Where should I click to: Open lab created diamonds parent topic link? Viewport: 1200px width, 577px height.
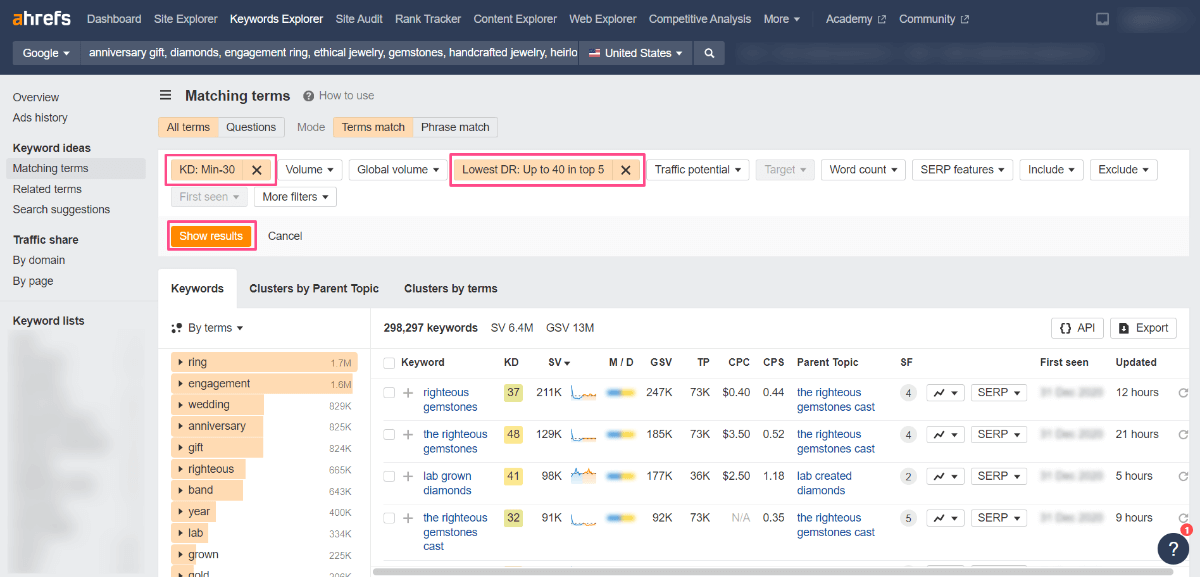point(824,483)
